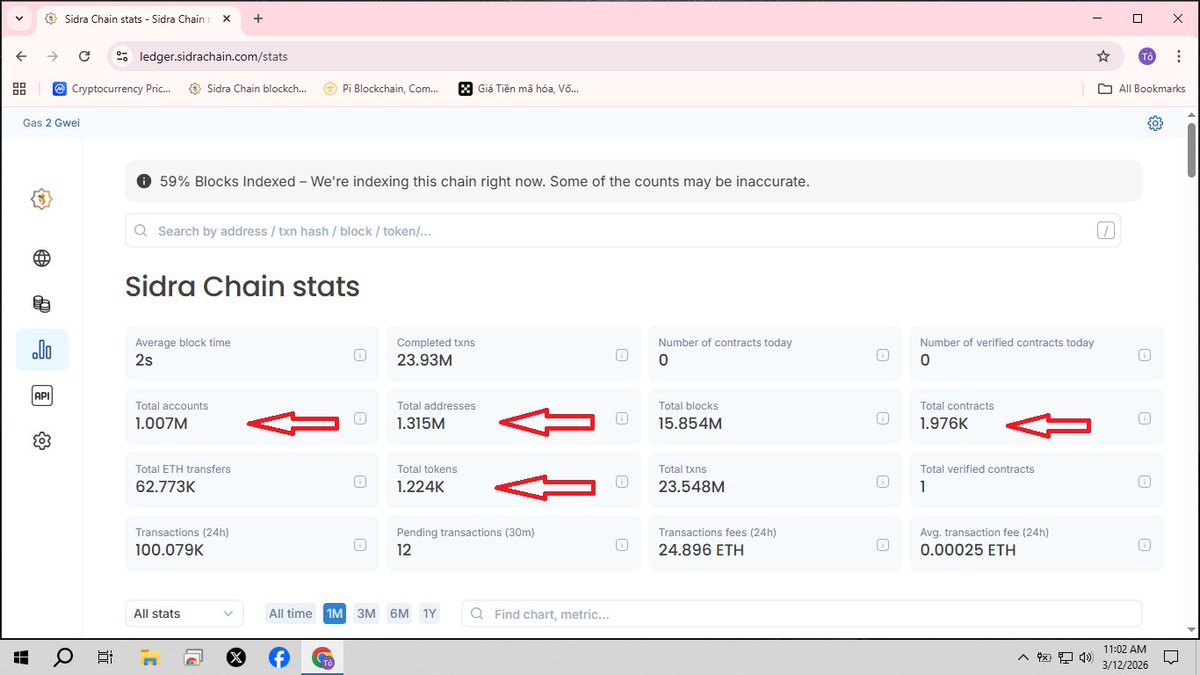Screen dimensions: 1200x675
Task: Open Task View on the taskbar
Action: [x=105, y=657]
